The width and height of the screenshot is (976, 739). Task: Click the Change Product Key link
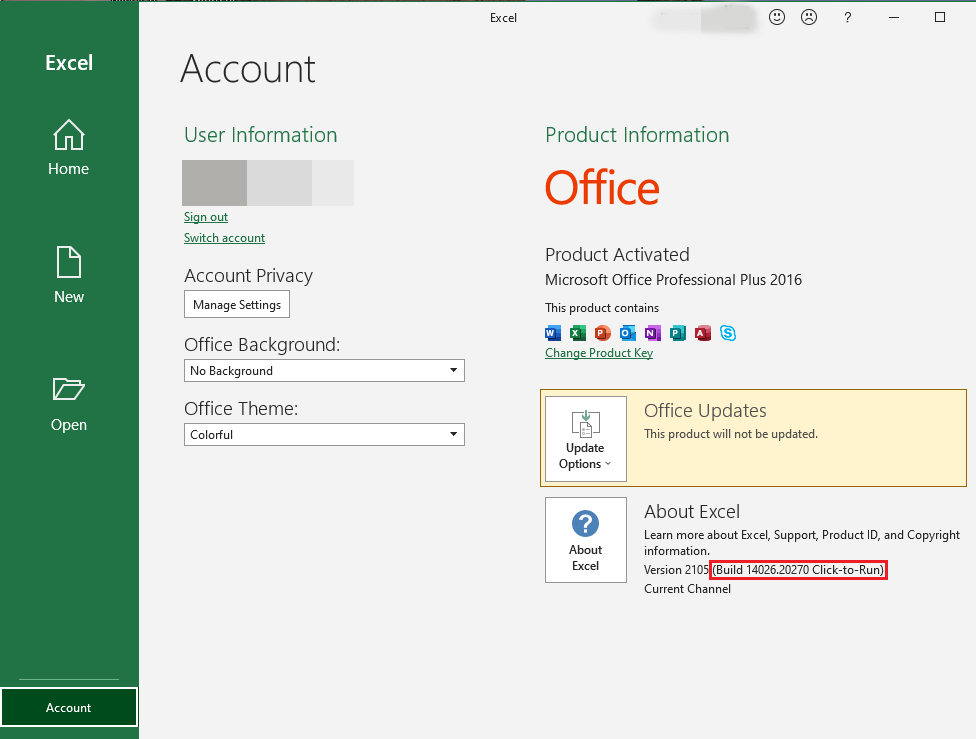(599, 353)
